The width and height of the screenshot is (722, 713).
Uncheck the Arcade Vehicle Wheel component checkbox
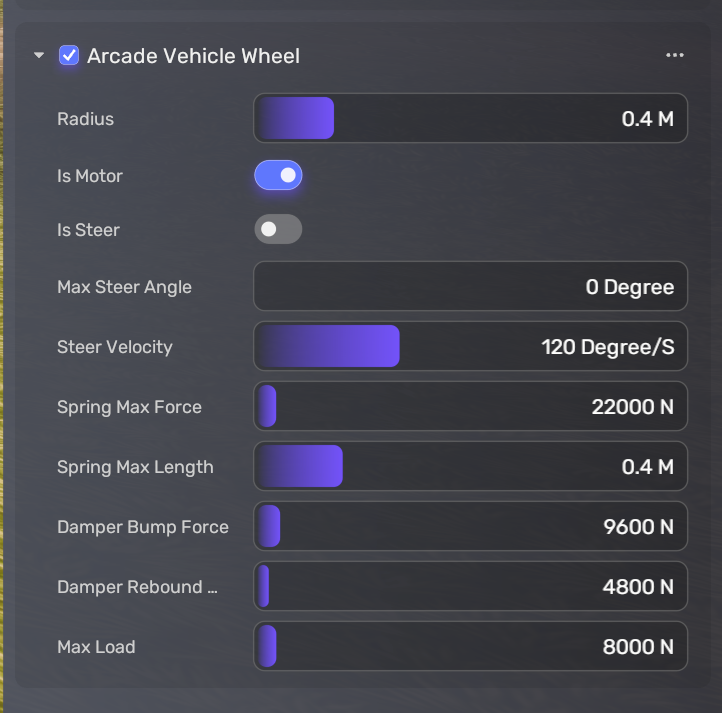[x=69, y=56]
